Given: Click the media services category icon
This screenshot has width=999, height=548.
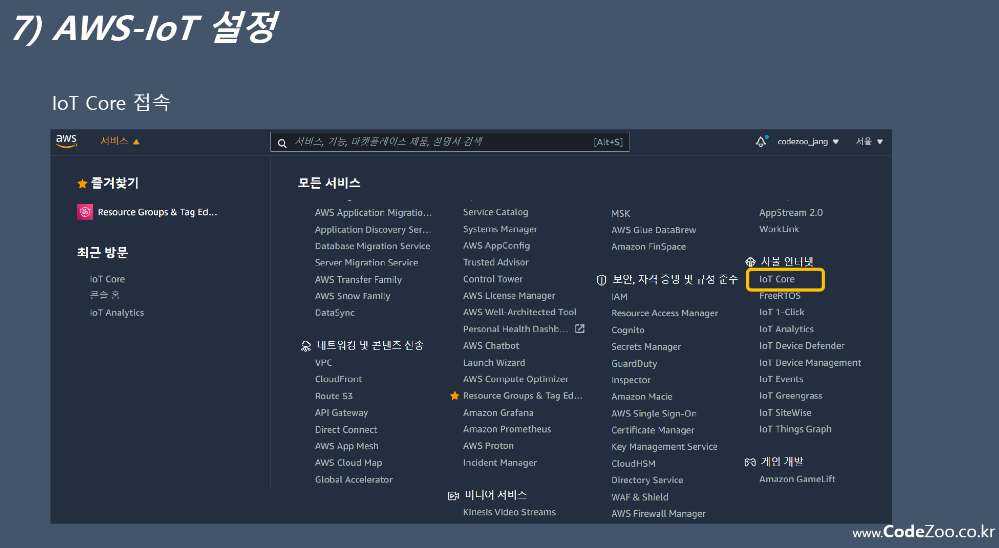Looking at the screenshot, I should coord(454,496).
